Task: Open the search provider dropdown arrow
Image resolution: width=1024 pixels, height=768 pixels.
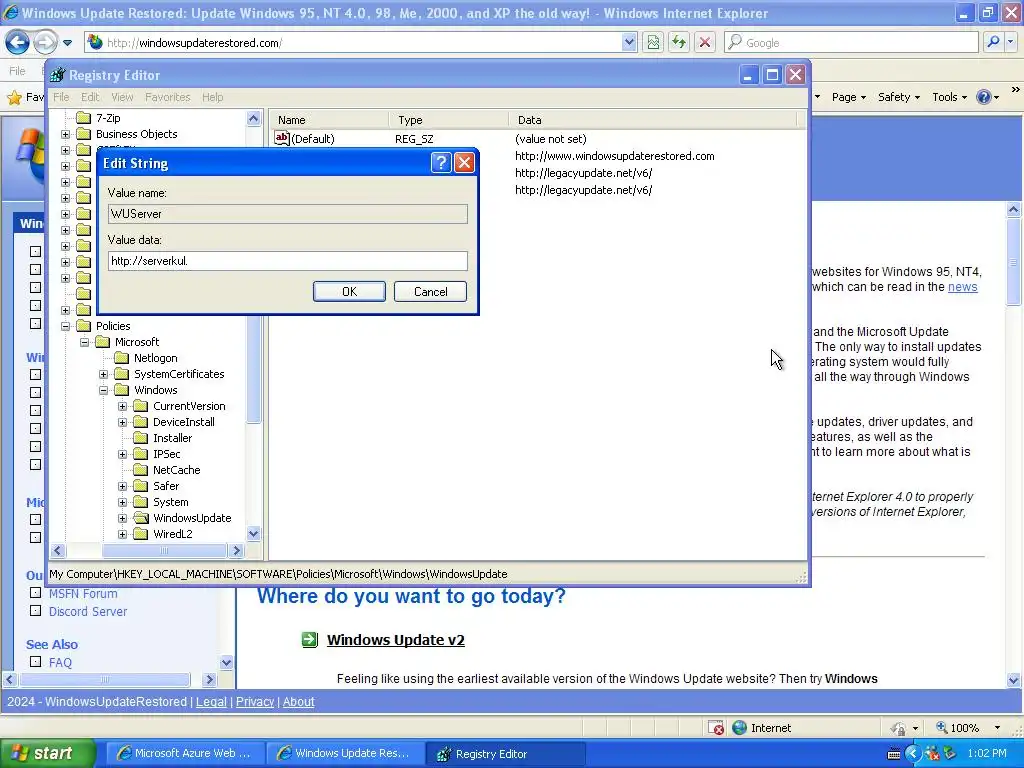Action: 1010,42
